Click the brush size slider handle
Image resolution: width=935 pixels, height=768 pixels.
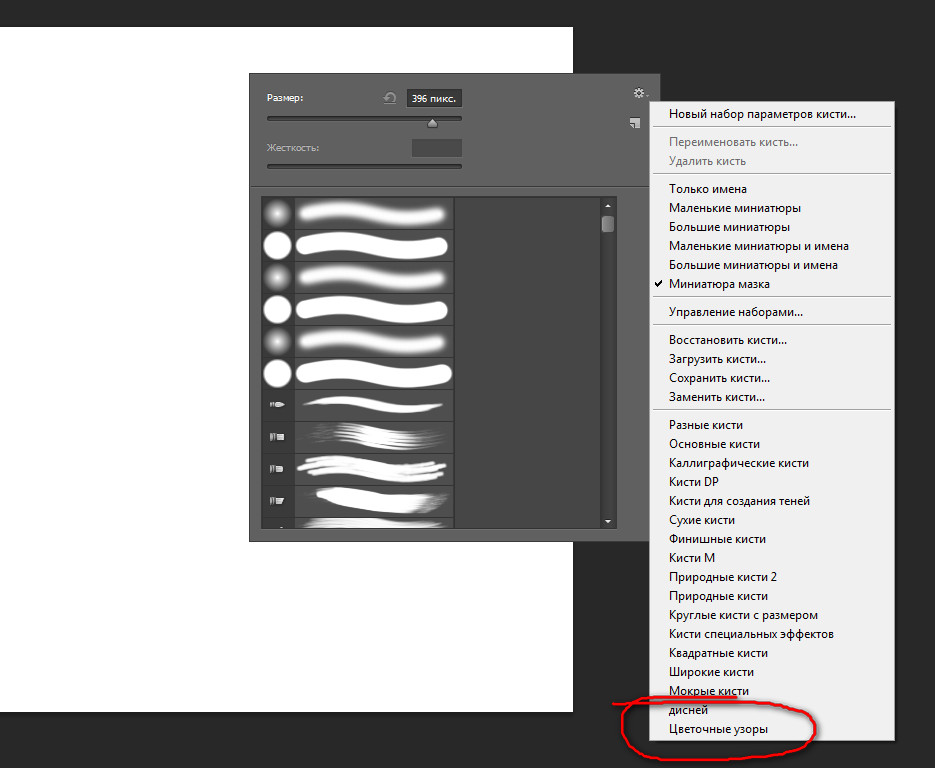[x=432, y=123]
